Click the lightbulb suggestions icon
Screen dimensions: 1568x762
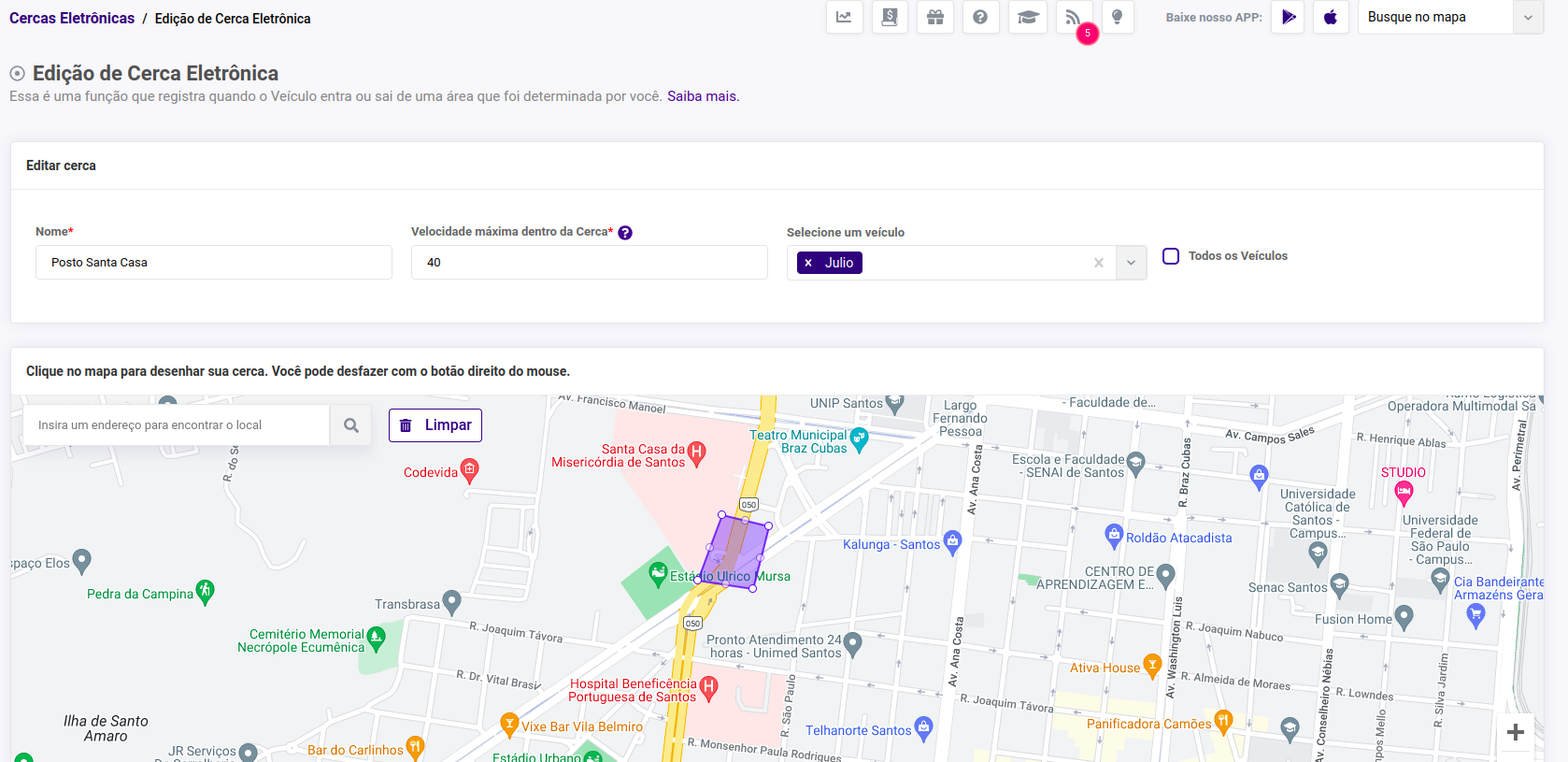[x=1117, y=18]
